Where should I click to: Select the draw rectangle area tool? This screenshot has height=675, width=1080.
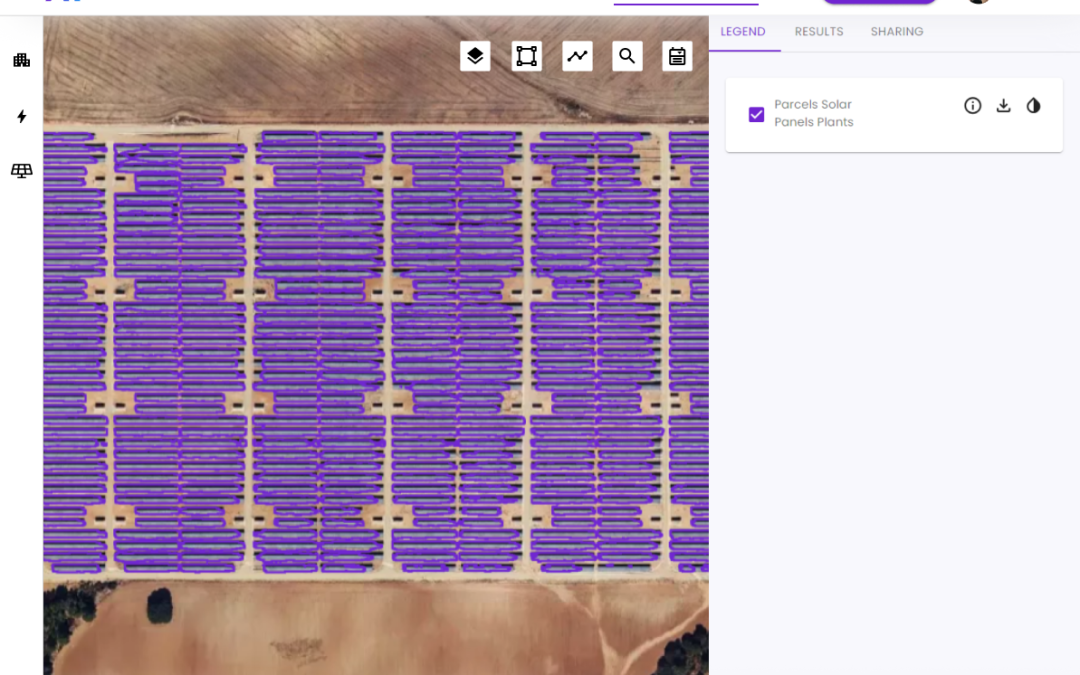tap(526, 56)
